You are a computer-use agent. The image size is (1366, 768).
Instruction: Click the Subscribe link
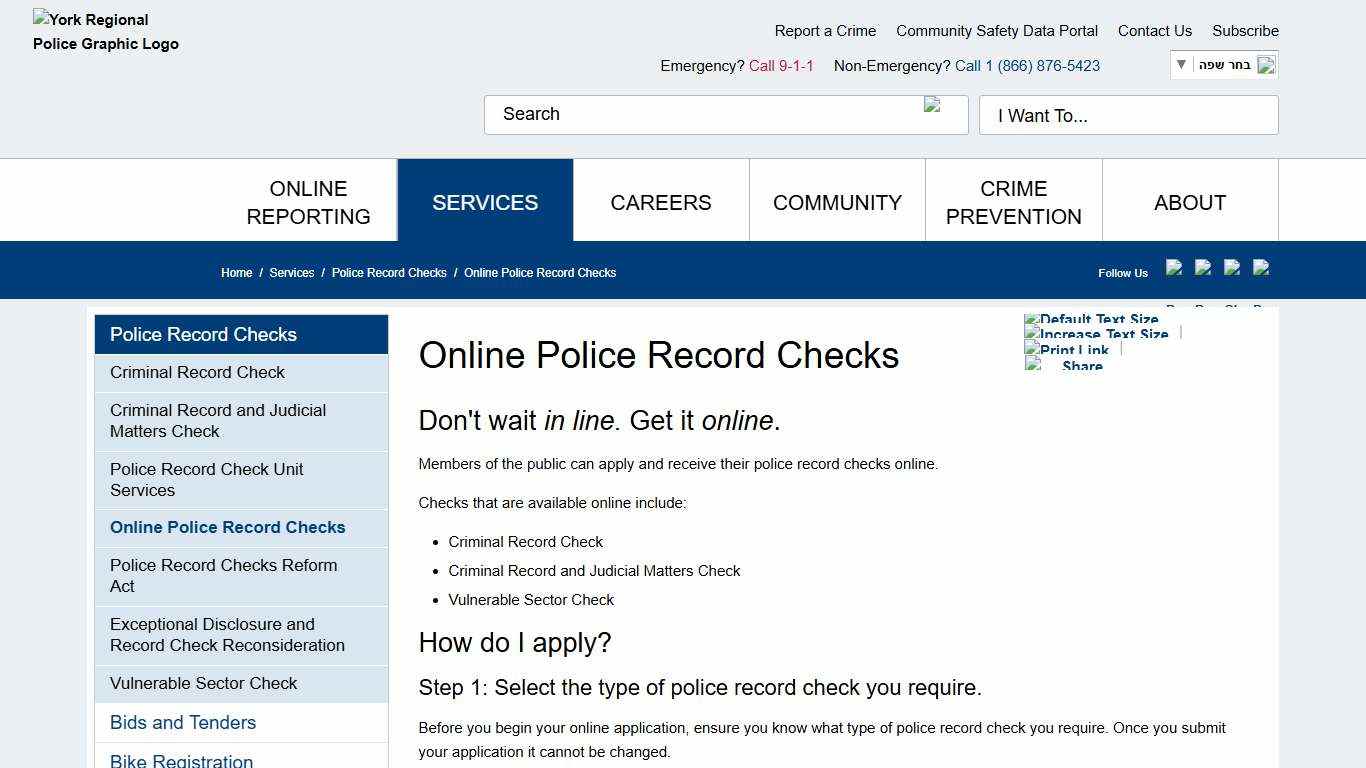click(x=1244, y=31)
